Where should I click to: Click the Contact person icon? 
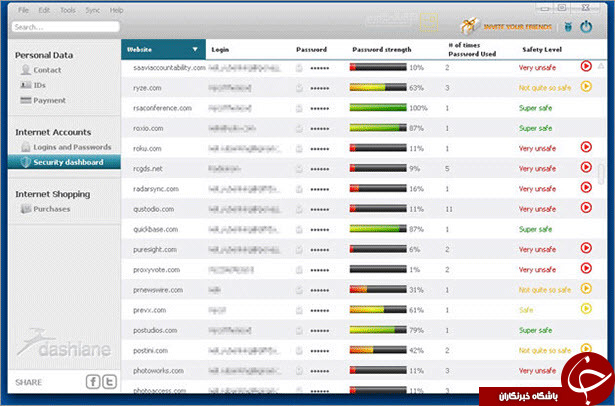click(x=25, y=69)
